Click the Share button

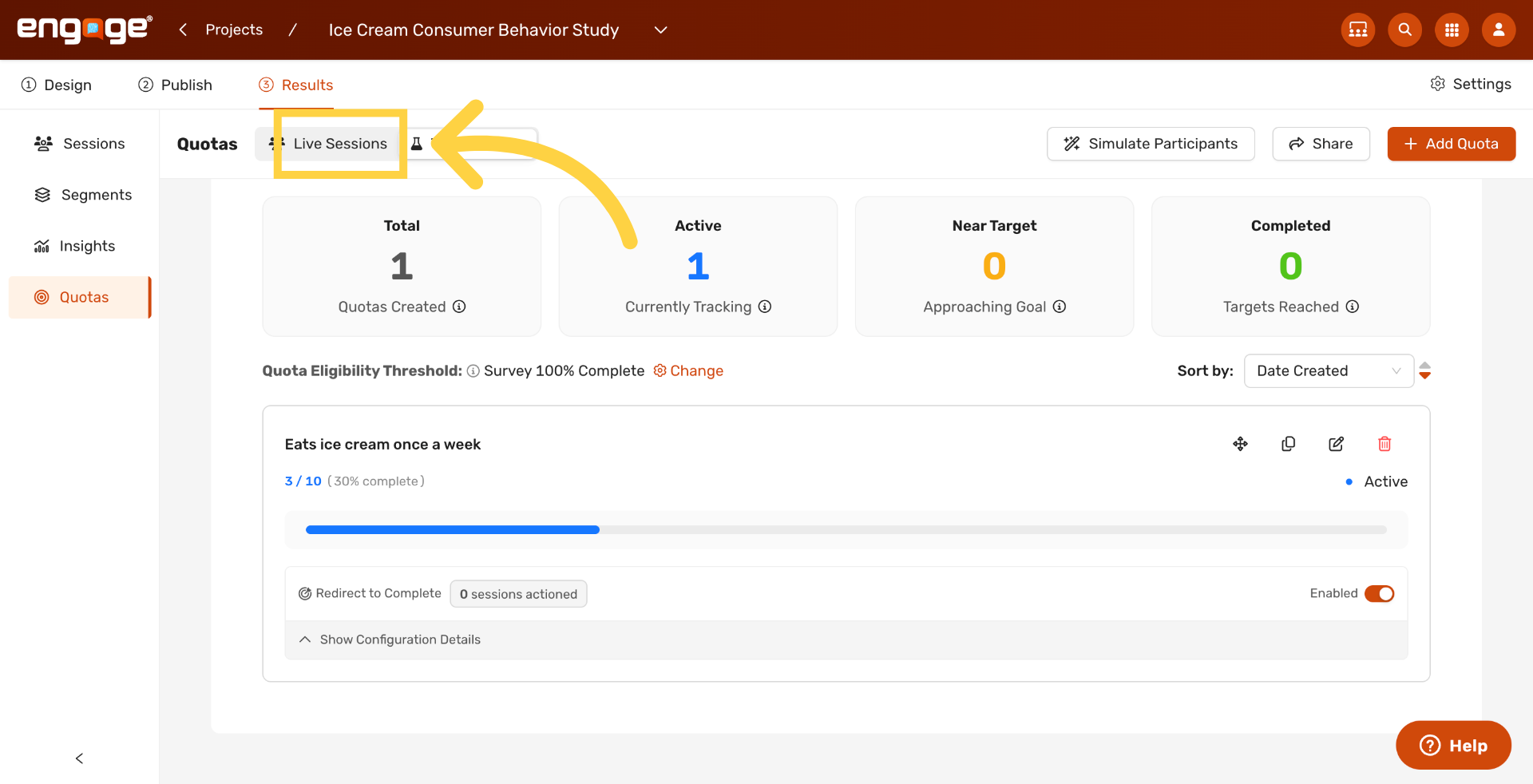1321,144
